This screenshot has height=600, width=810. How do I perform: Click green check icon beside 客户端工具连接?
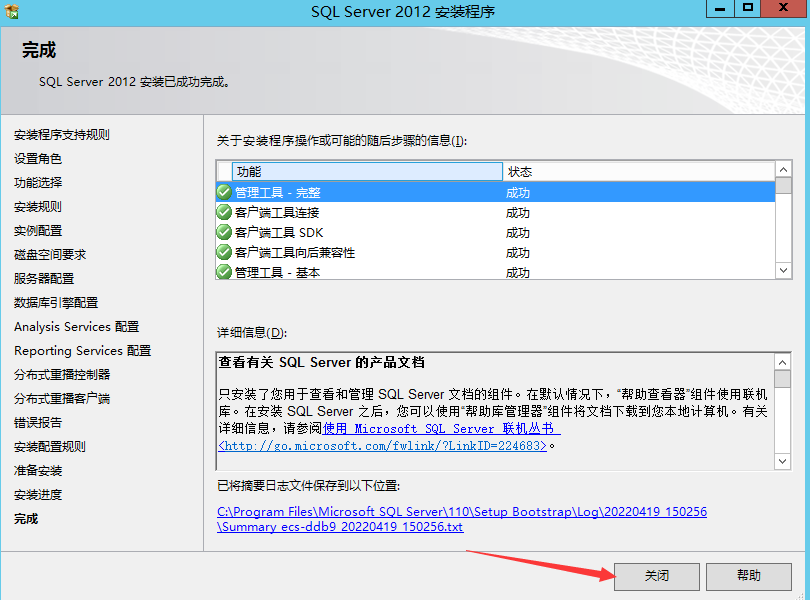point(224,212)
